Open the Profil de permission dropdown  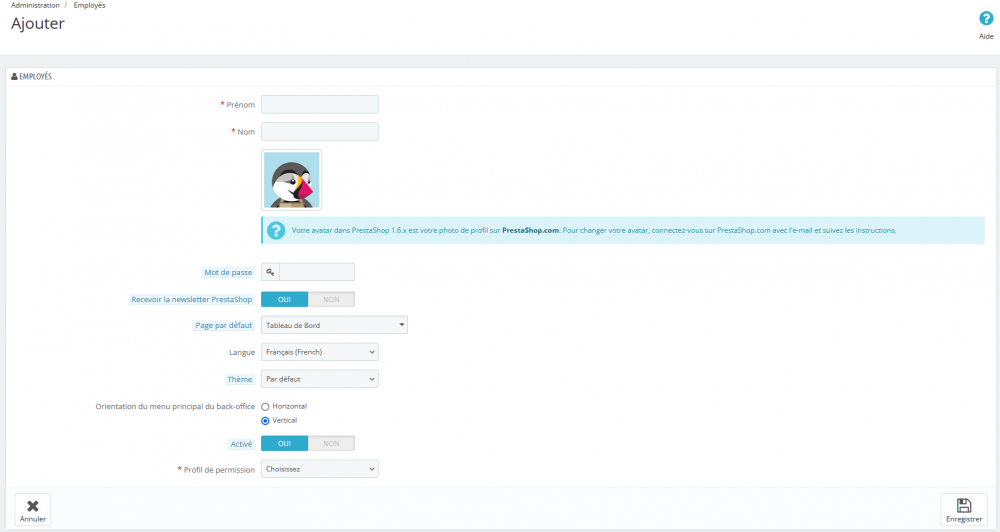(320, 469)
